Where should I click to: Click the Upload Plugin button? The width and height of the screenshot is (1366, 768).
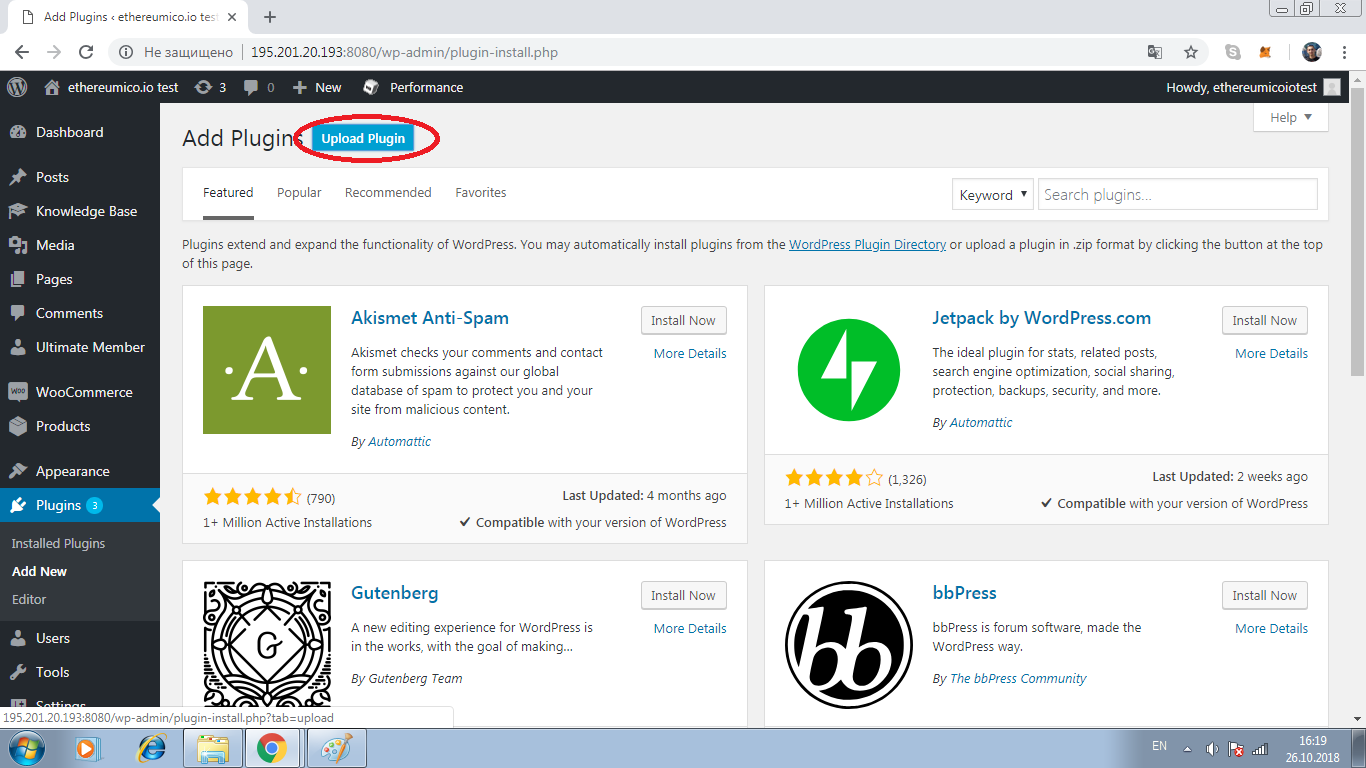pos(363,138)
